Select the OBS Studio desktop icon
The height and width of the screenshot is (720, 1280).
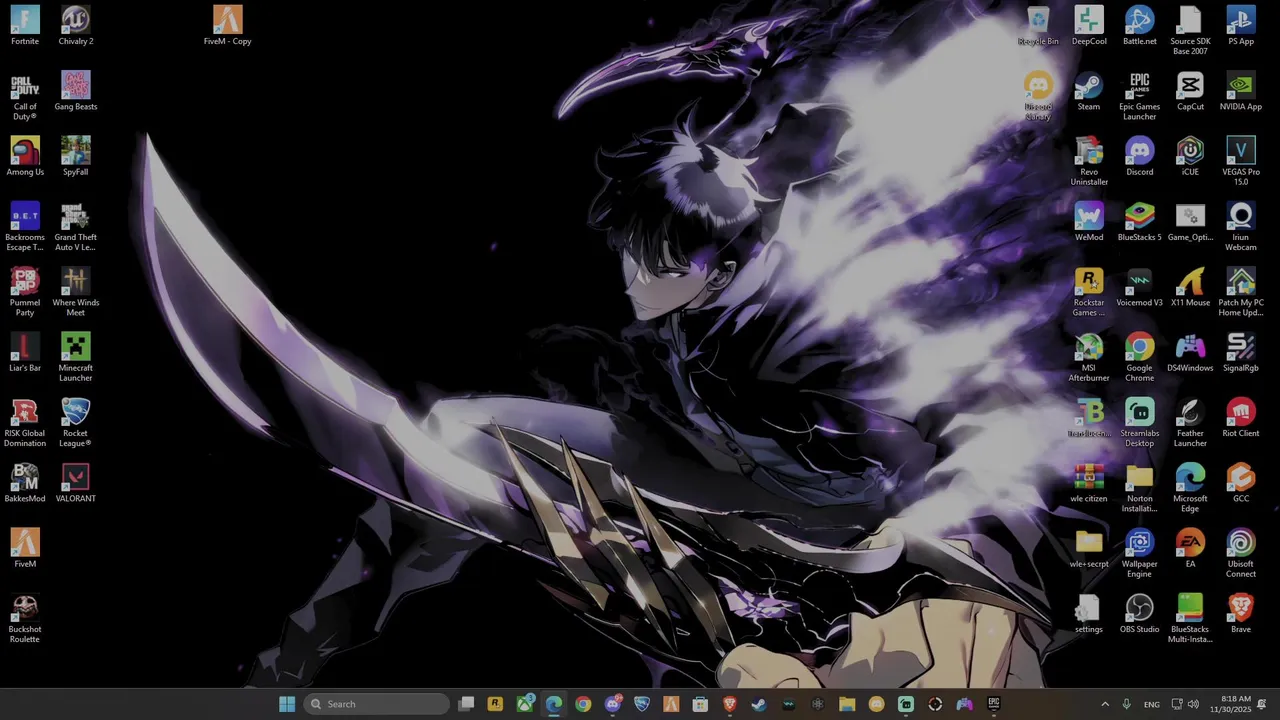click(1140, 613)
